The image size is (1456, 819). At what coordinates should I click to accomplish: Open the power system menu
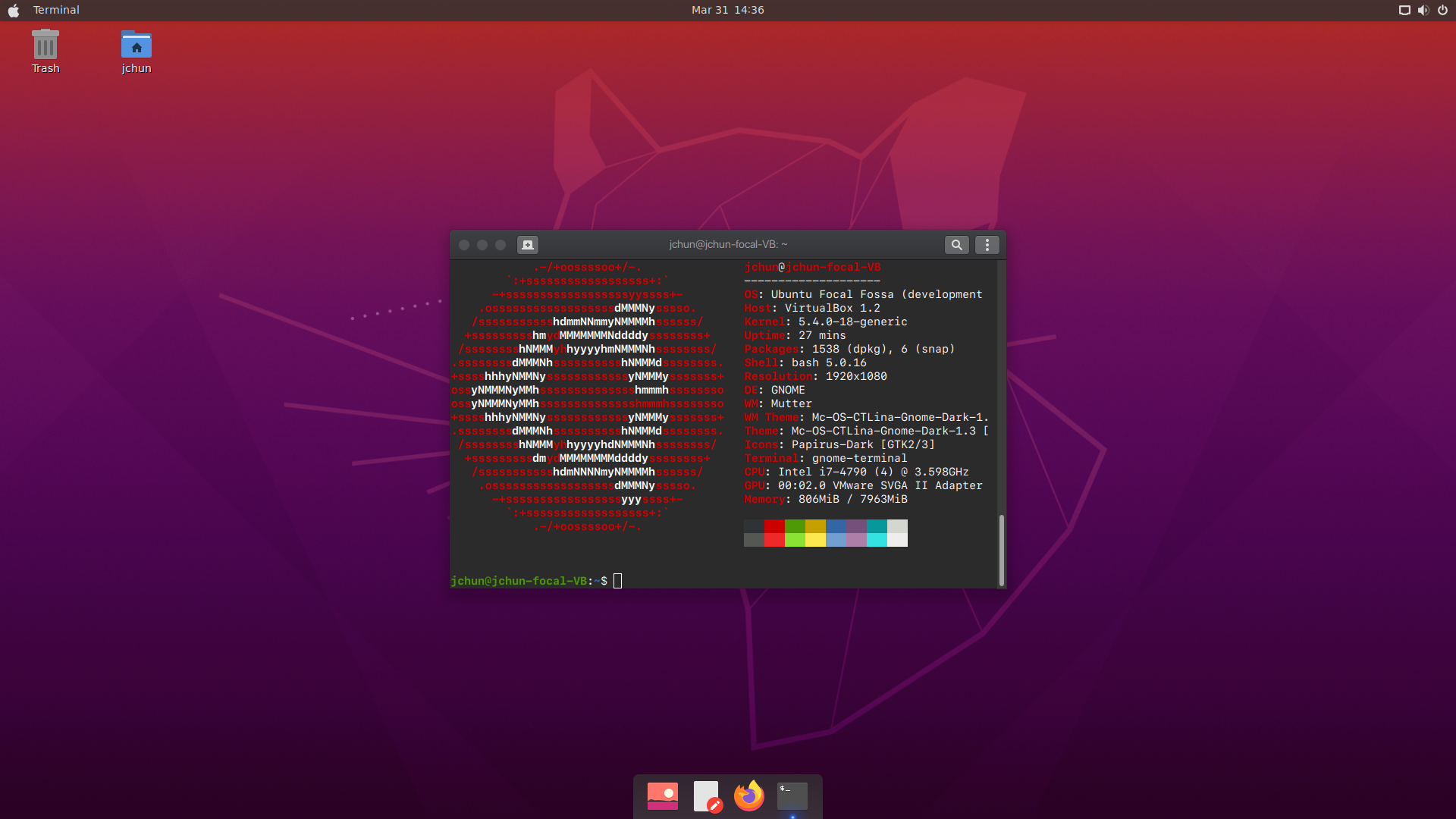[x=1442, y=10]
